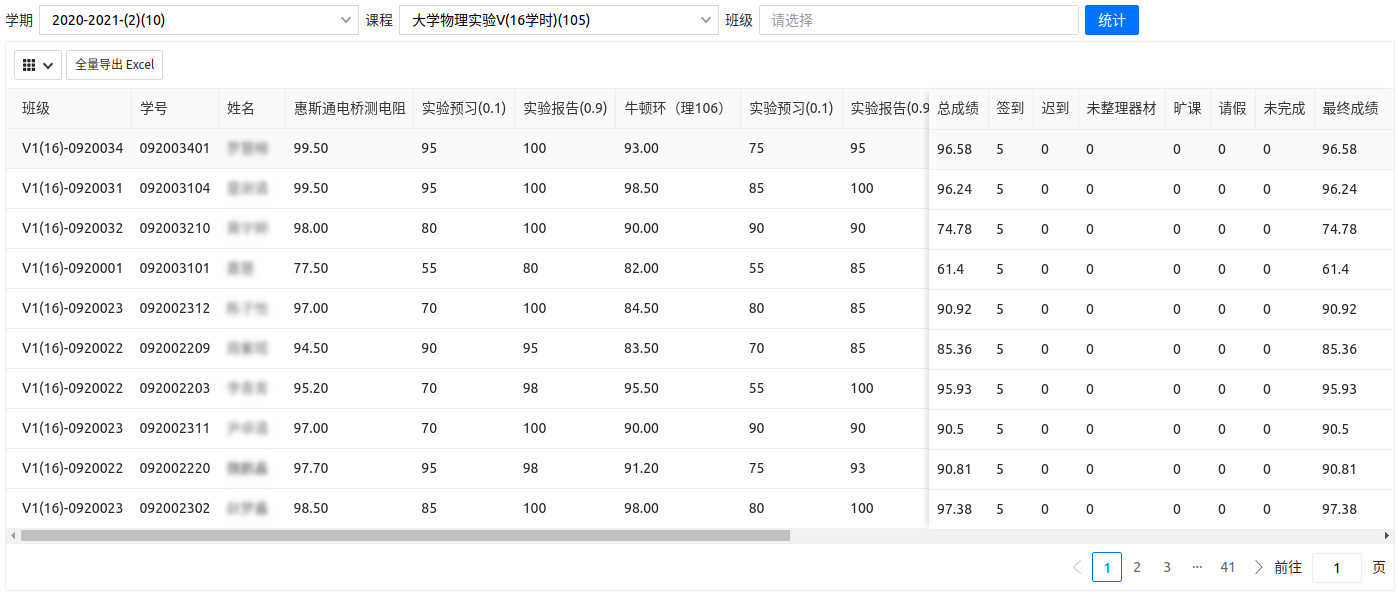This screenshot has width=1398, height=596.
Task: Click the 全量导出 Excel button
Action: [x=115, y=65]
